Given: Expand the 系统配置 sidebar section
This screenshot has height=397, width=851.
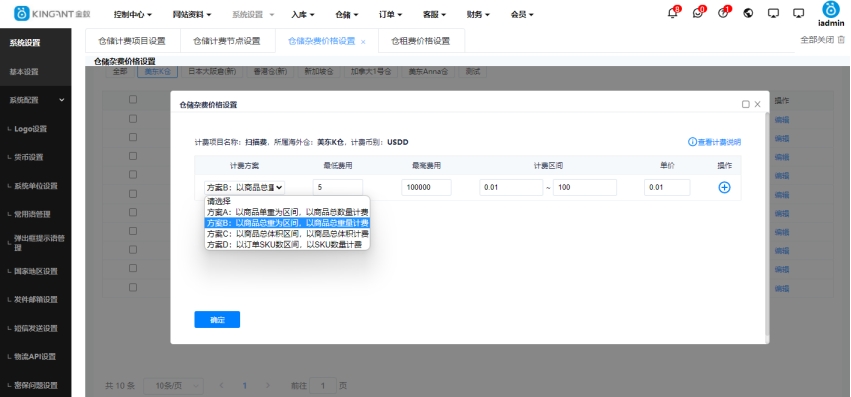Looking at the screenshot, I should 35,100.
